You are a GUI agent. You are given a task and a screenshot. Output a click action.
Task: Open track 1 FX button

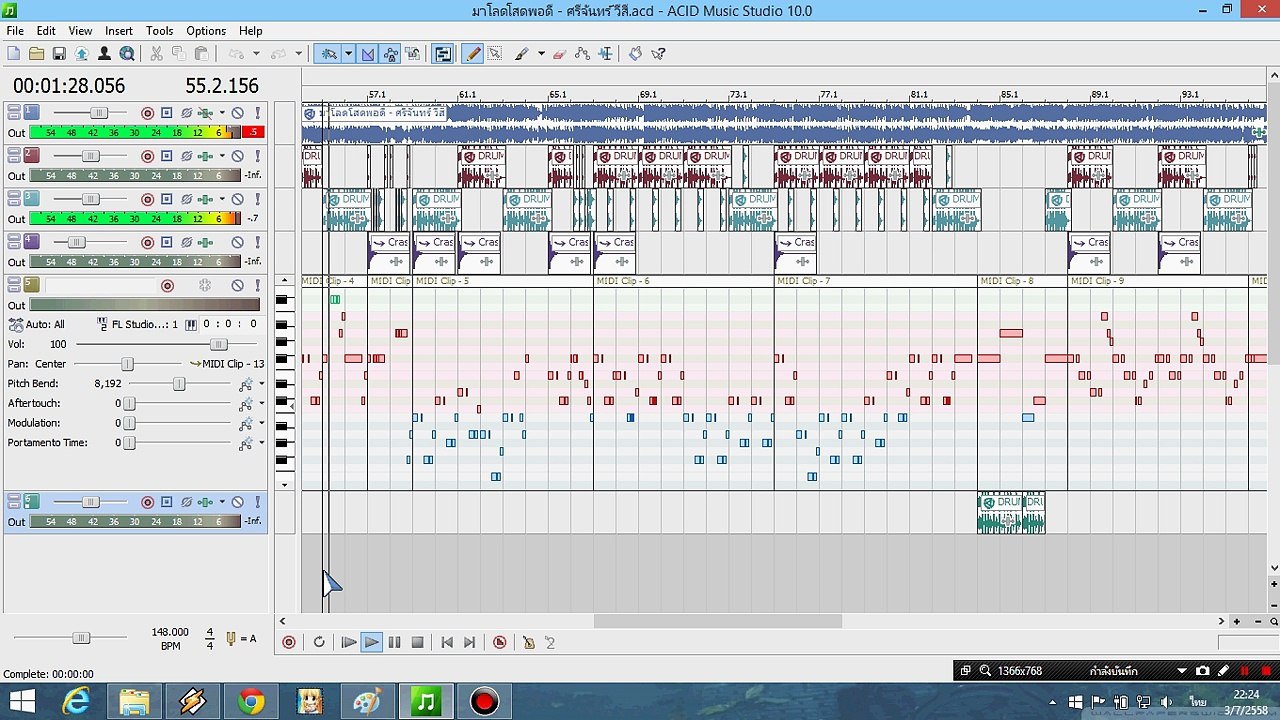205,113
